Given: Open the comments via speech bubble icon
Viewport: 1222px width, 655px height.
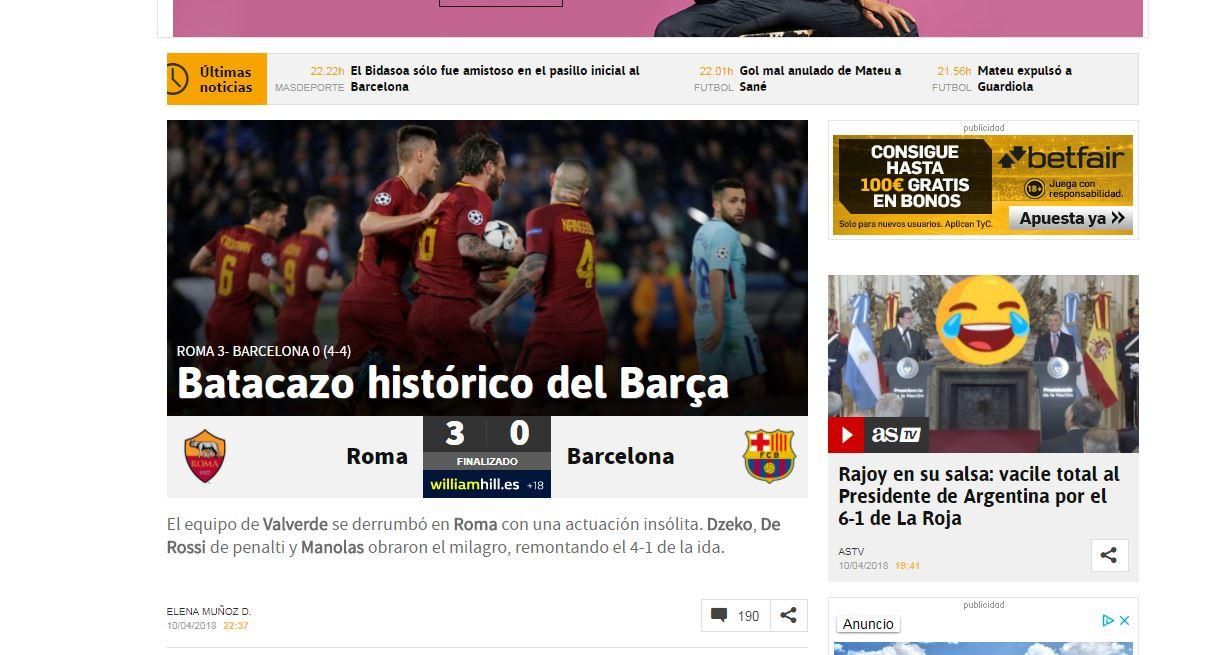Looking at the screenshot, I should [719, 616].
